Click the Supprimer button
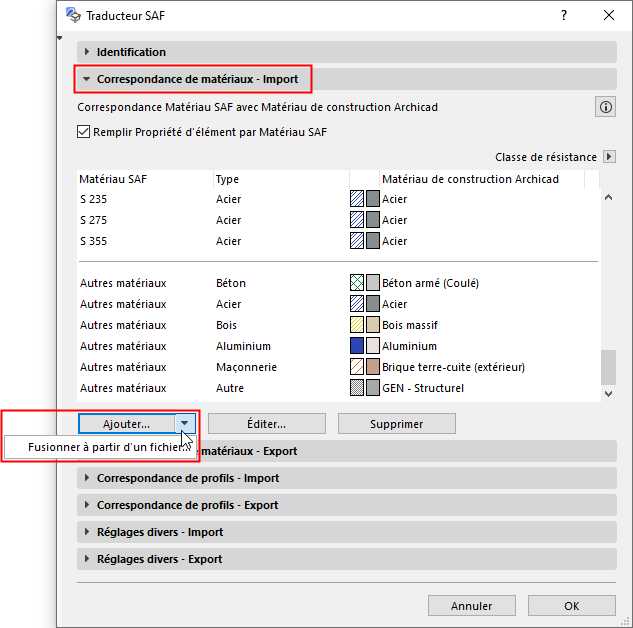The height and width of the screenshot is (628, 633). click(x=396, y=424)
